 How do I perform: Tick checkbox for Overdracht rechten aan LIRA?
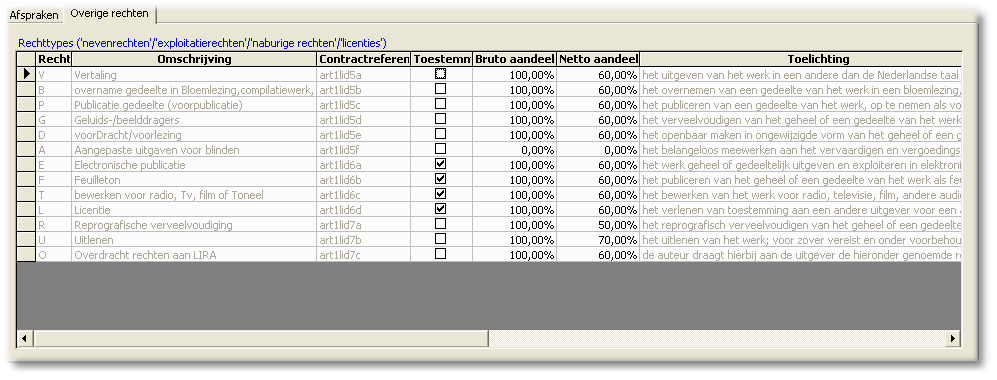tap(440, 254)
